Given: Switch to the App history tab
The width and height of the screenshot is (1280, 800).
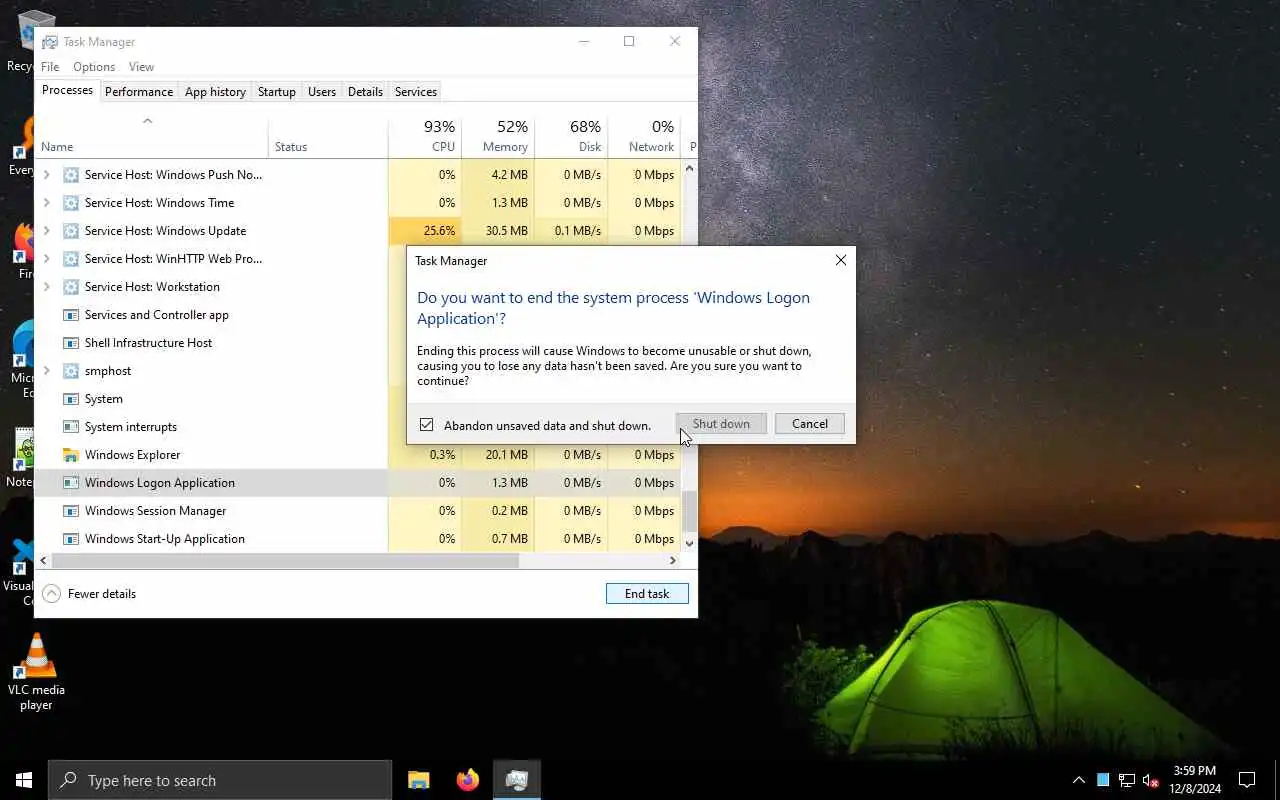Looking at the screenshot, I should click(215, 92).
